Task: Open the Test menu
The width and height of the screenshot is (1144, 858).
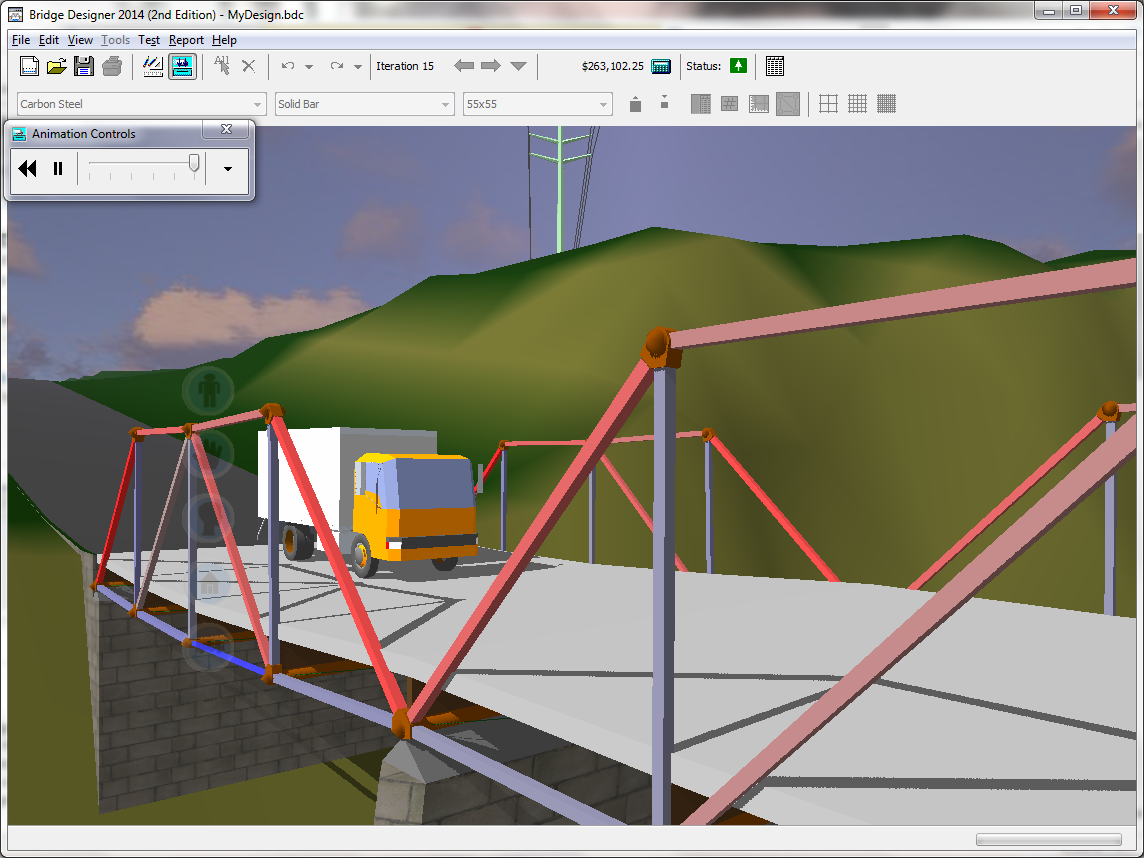Action: [x=149, y=40]
